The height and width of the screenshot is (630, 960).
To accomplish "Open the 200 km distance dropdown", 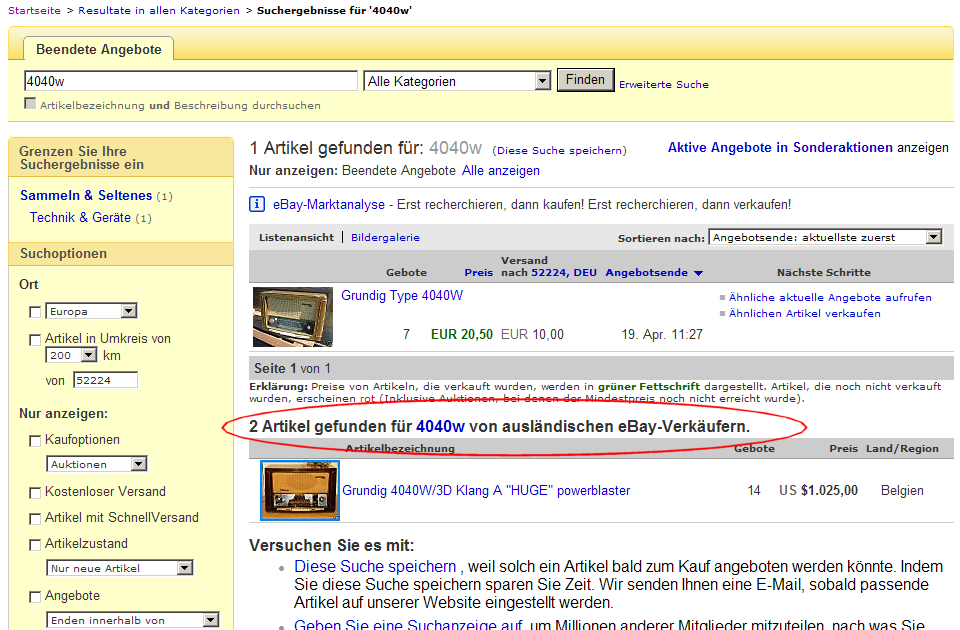I will point(71,355).
